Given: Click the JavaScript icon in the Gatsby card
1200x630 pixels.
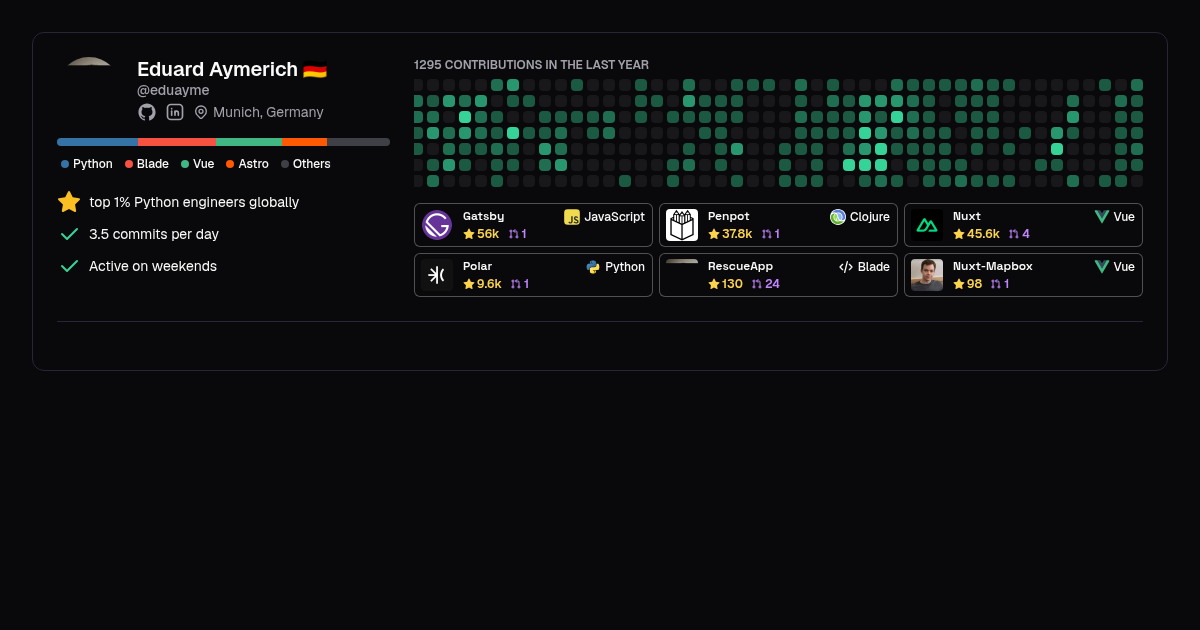Looking at the screenshot, I should tap(572, 217).
